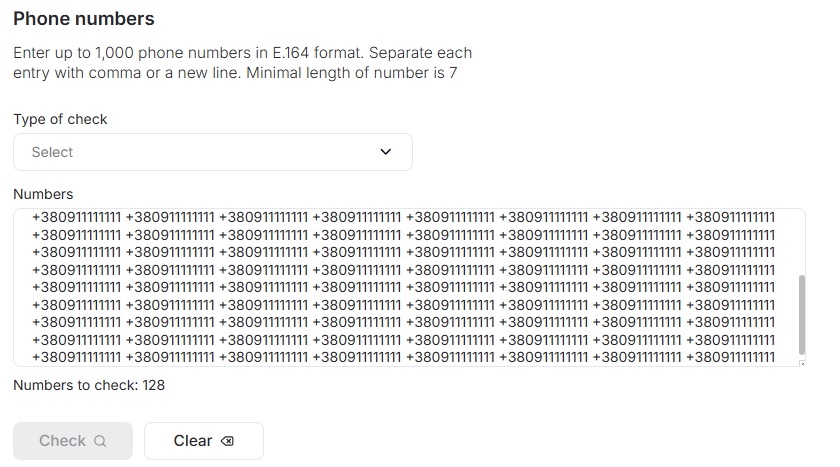840x467 pixels.
Task: Click the Select placeholder text
Action: coord(52,152)
